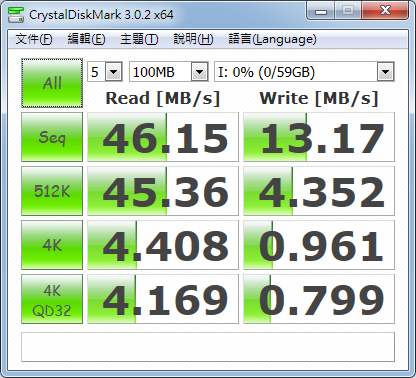Select the Seq read result 46.15
This screenshot has height=378, width=416.
tap(163, 137)
